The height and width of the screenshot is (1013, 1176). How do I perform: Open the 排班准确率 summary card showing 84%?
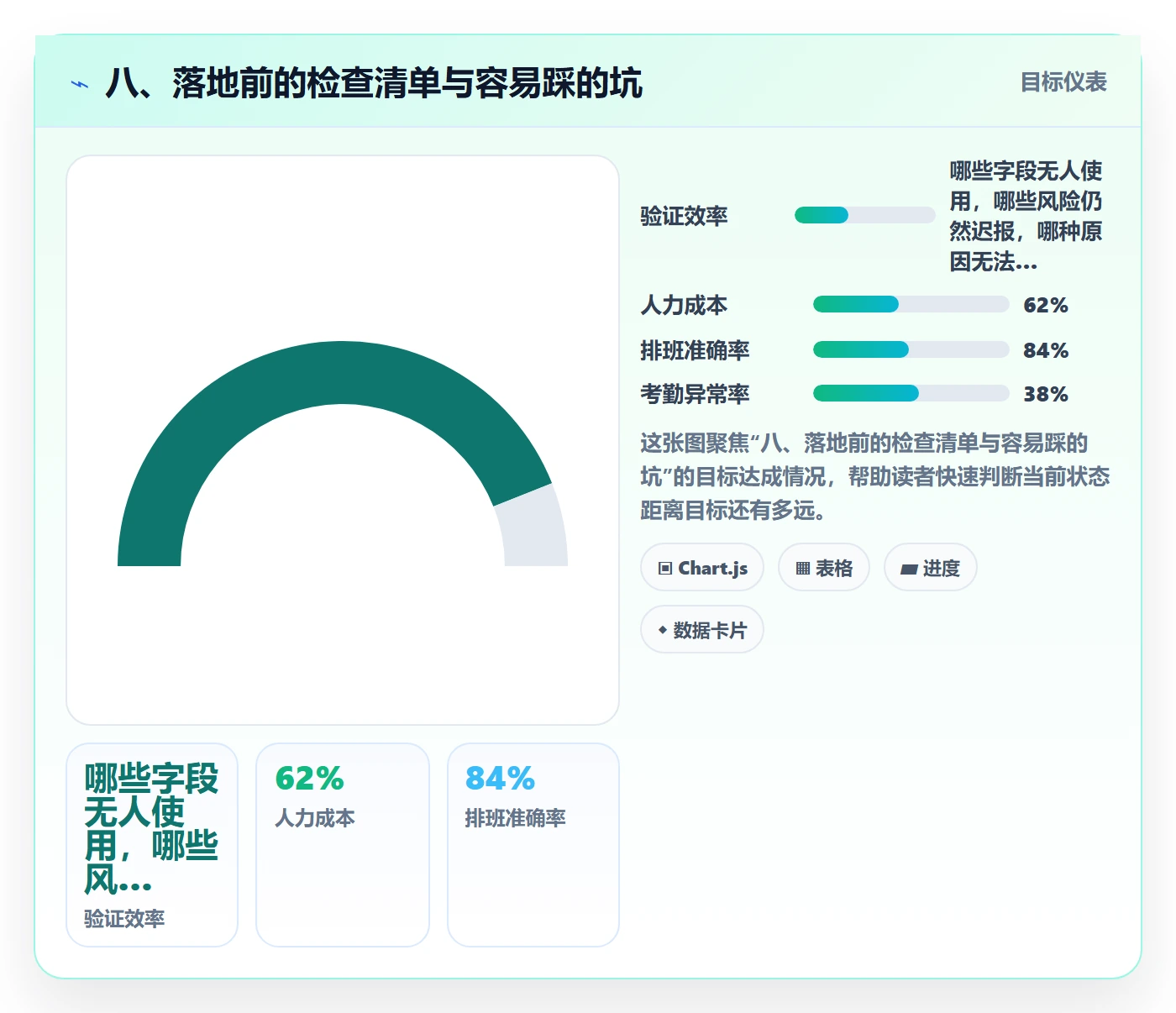[x=533, y=845]
